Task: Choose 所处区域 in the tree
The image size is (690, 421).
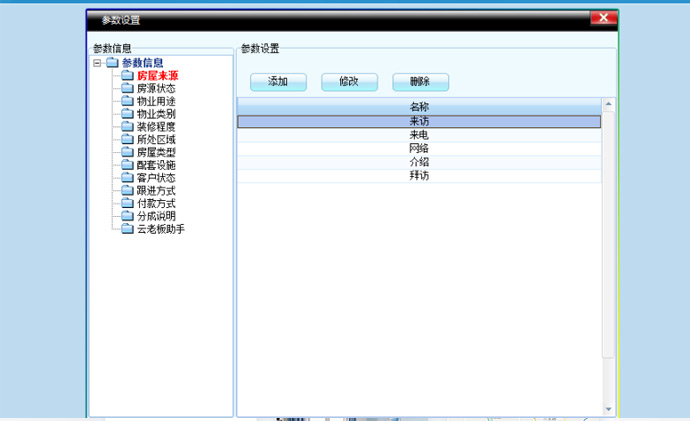Action: pyautogui.click(x=156, y=139)
